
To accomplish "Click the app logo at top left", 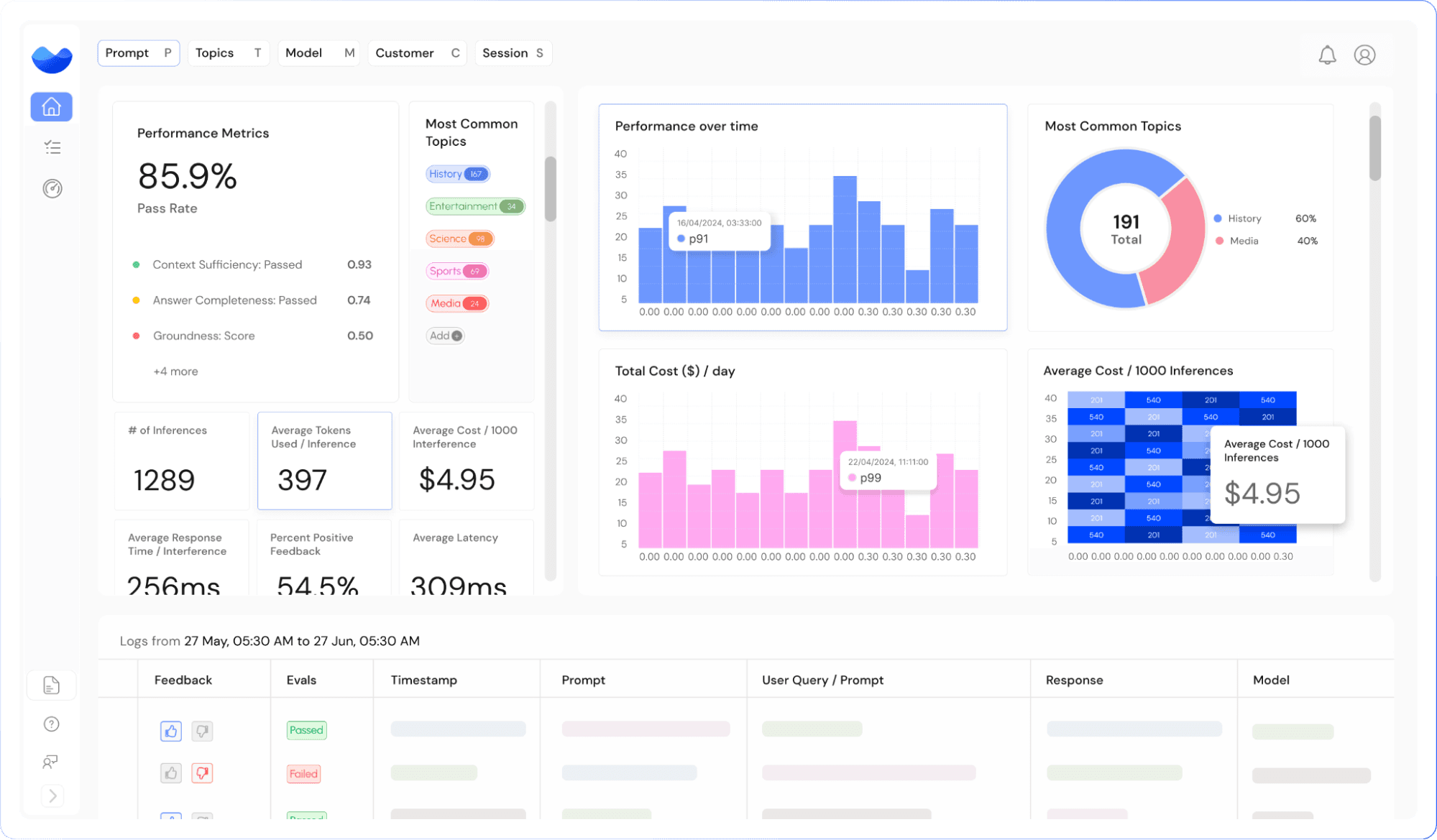I will pyautogui.click(x=52, y=59).
